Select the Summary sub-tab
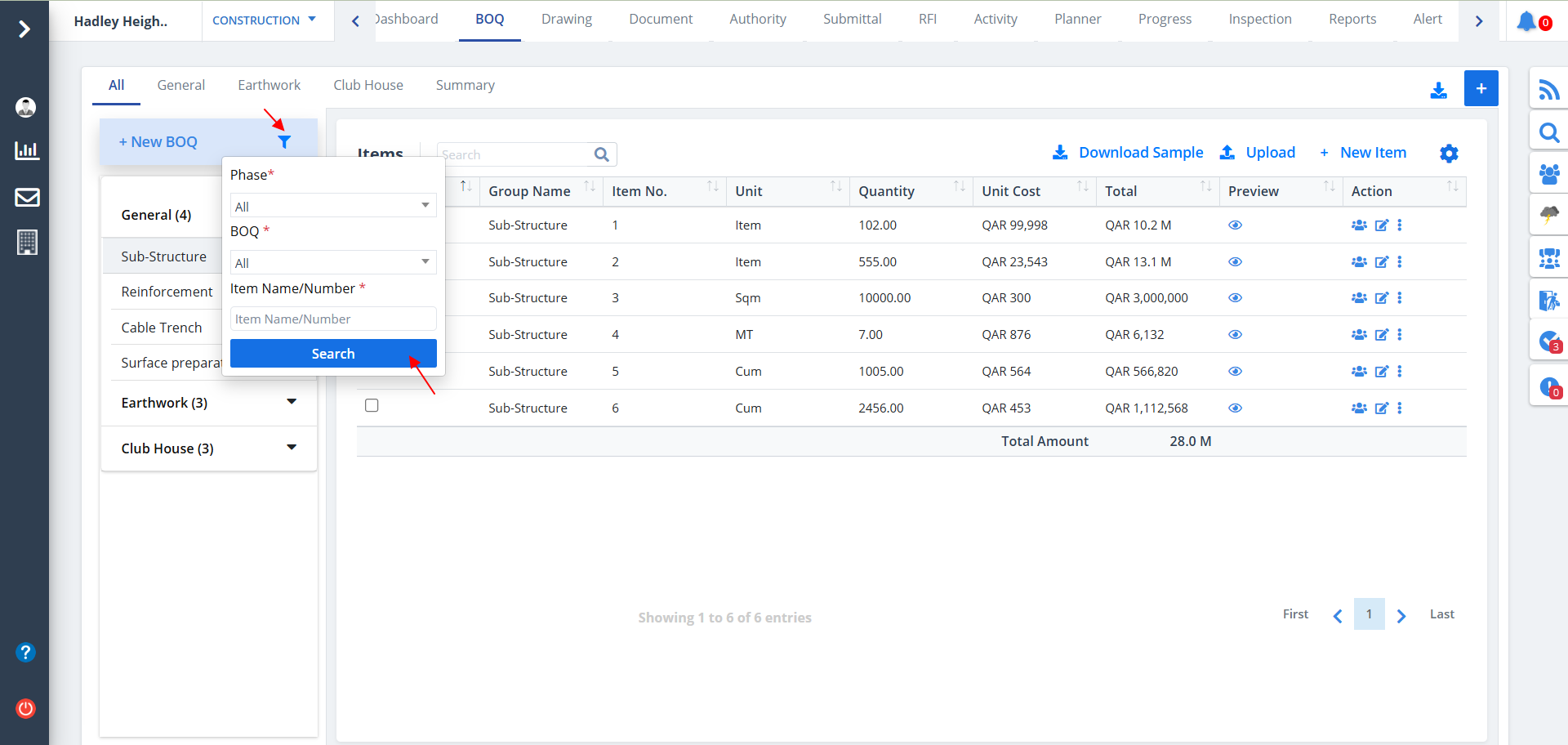This screenshot has height=745, width=1568. [465, 86]
